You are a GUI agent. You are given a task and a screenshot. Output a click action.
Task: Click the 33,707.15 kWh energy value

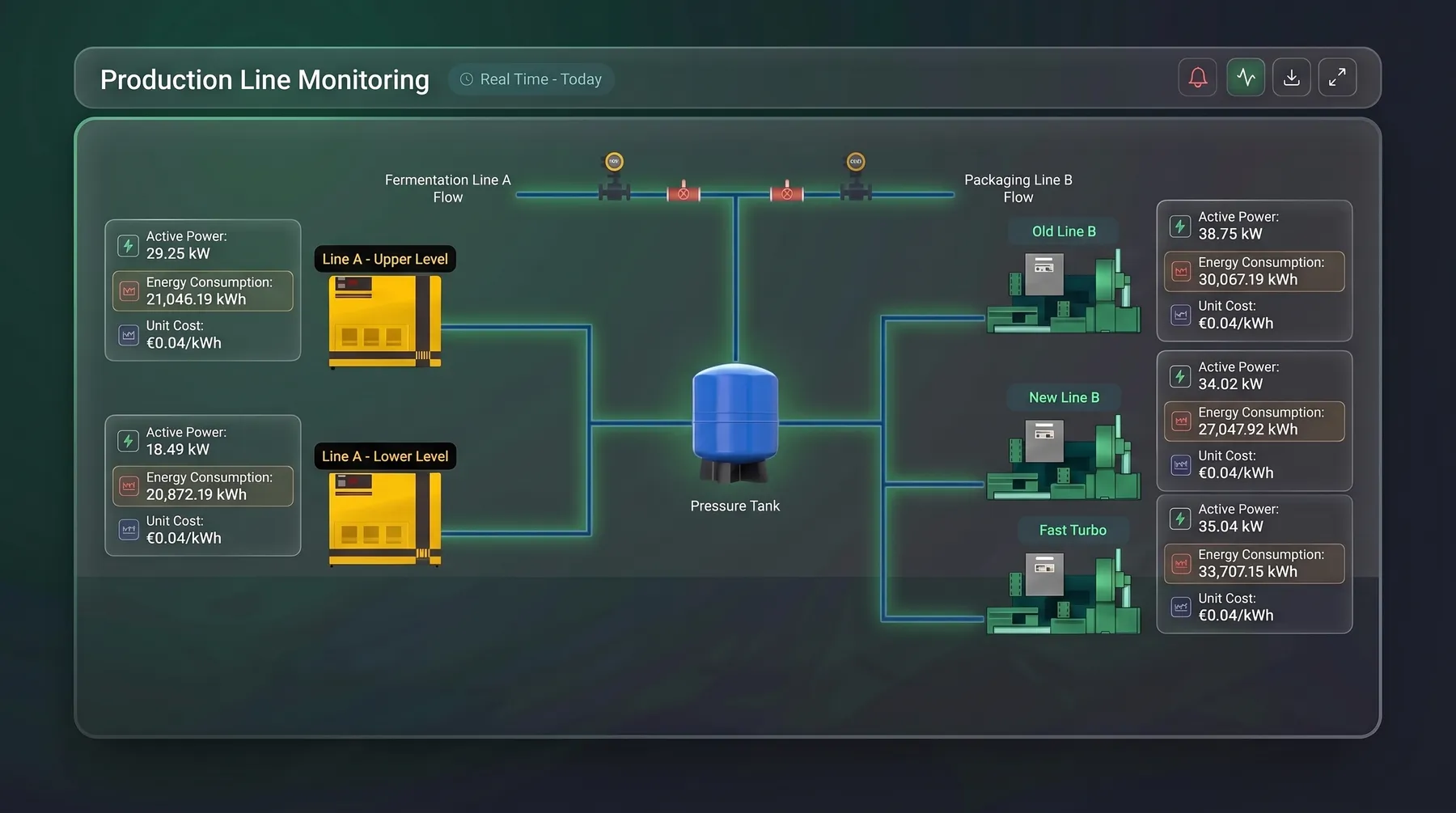pos(1247,572)
